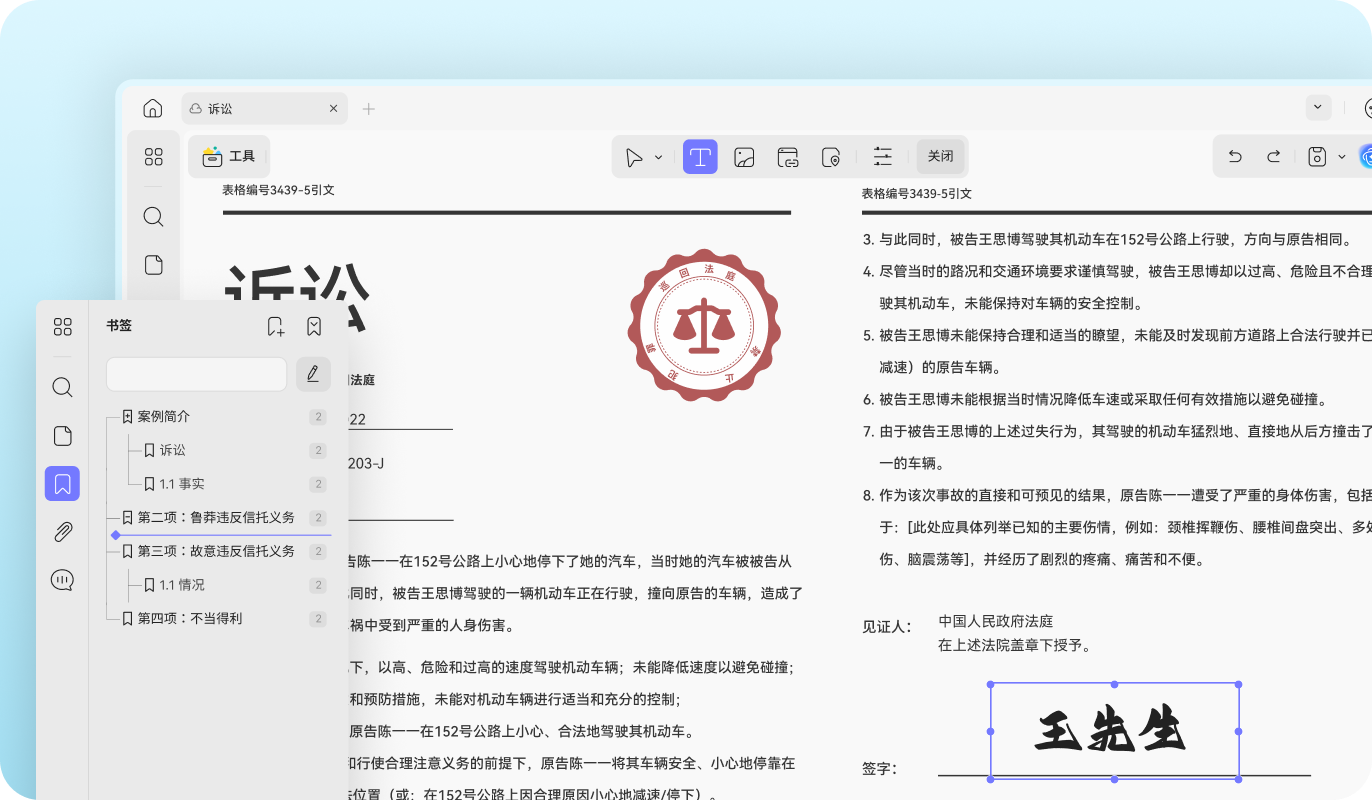Select the 案例简介 bookmark
1372x800 pixels.
[x=164, y=416]
